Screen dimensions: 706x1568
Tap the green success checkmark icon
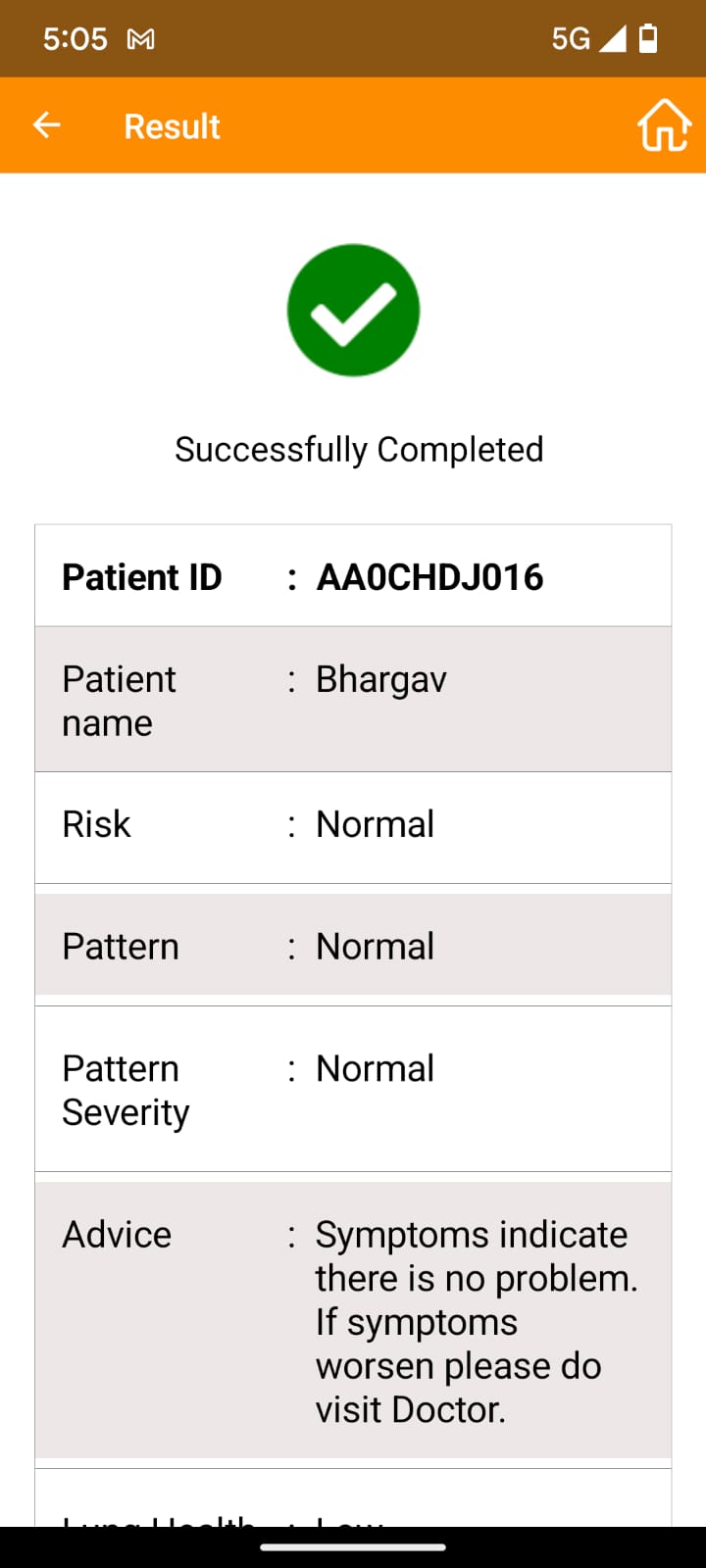point(353,310)
